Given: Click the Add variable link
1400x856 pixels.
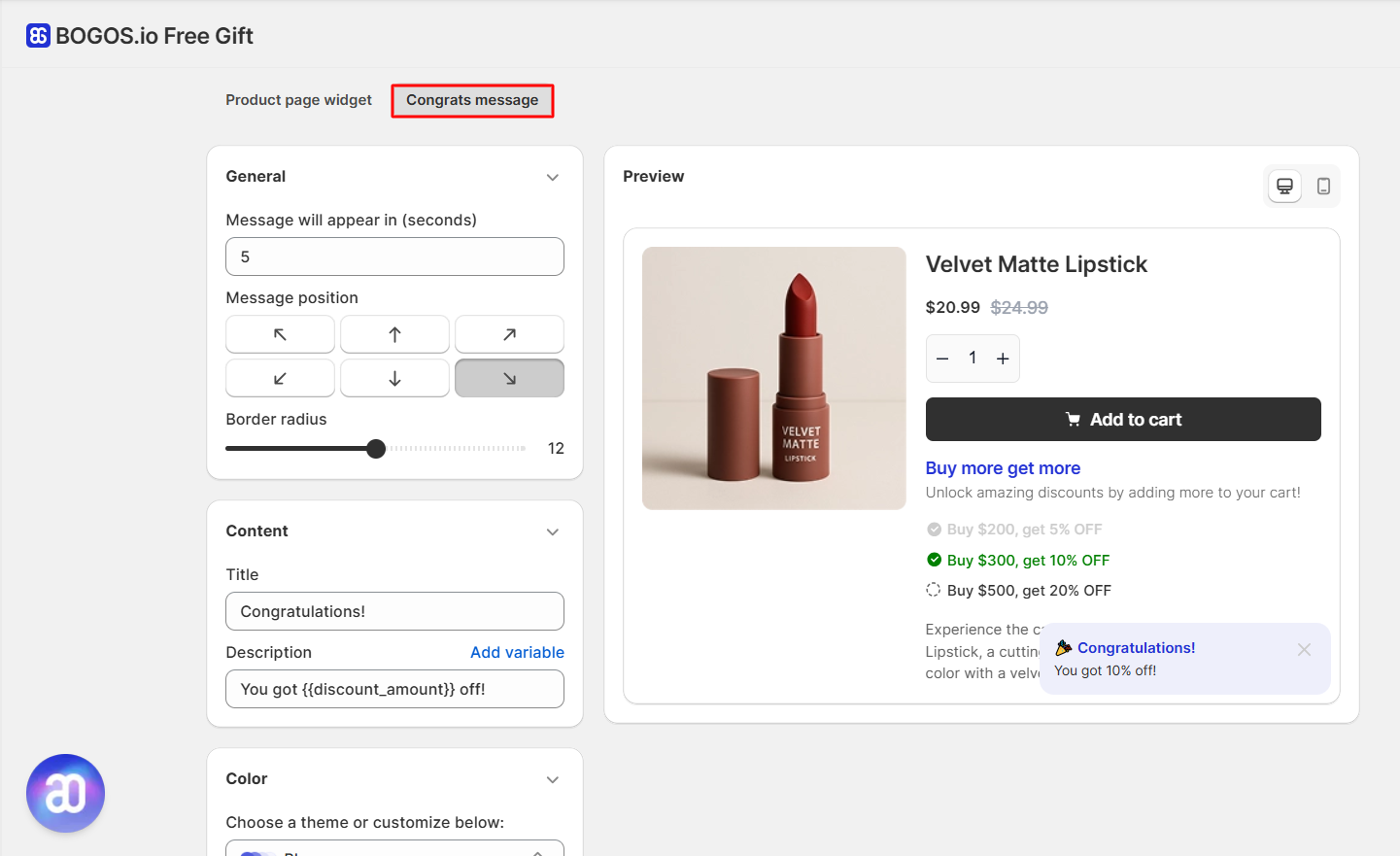Looking at the screenshot, I should pyautogui.click(x=517, y=652).
